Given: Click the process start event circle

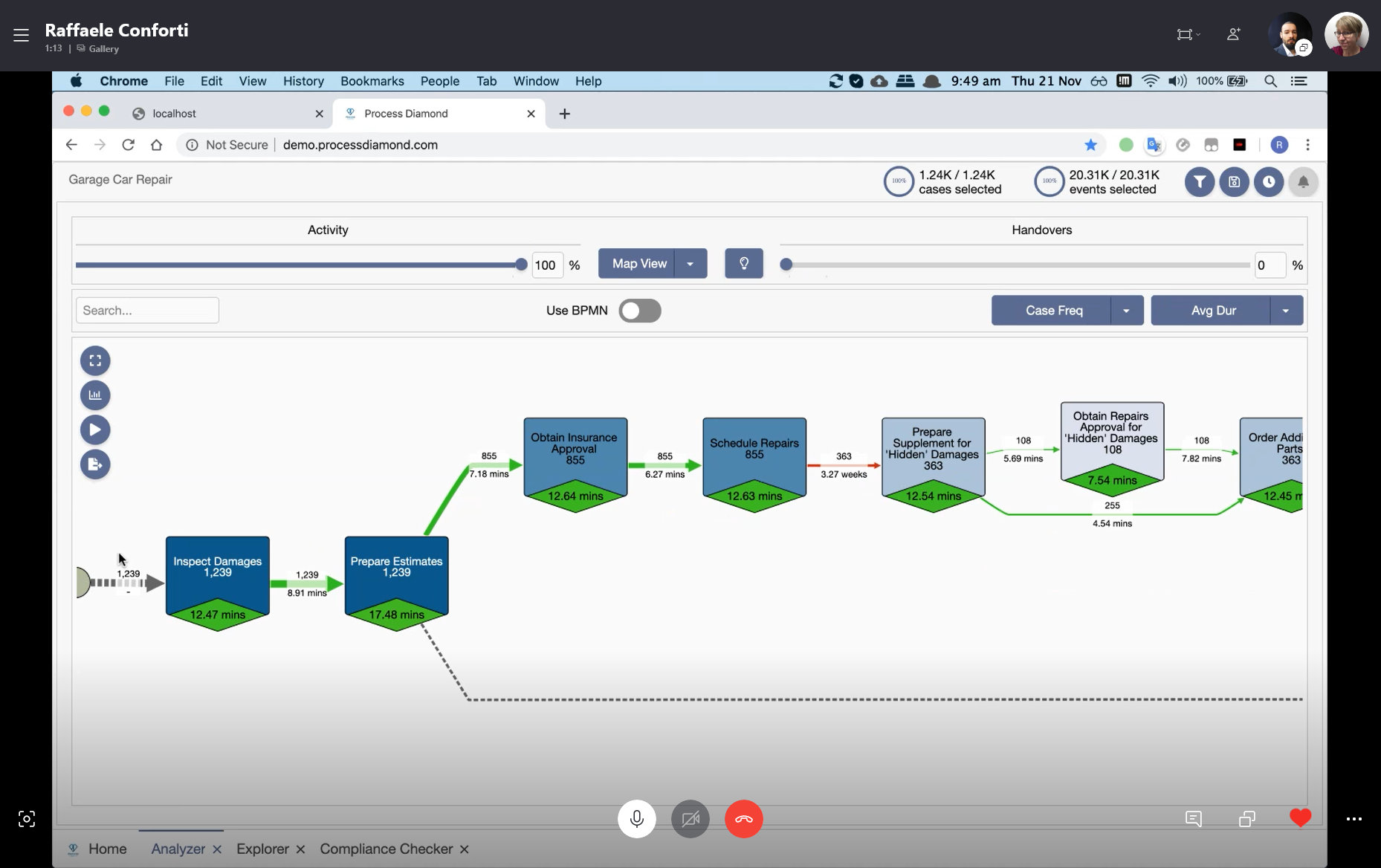Looking at the screenshot, I should (83, 583).
